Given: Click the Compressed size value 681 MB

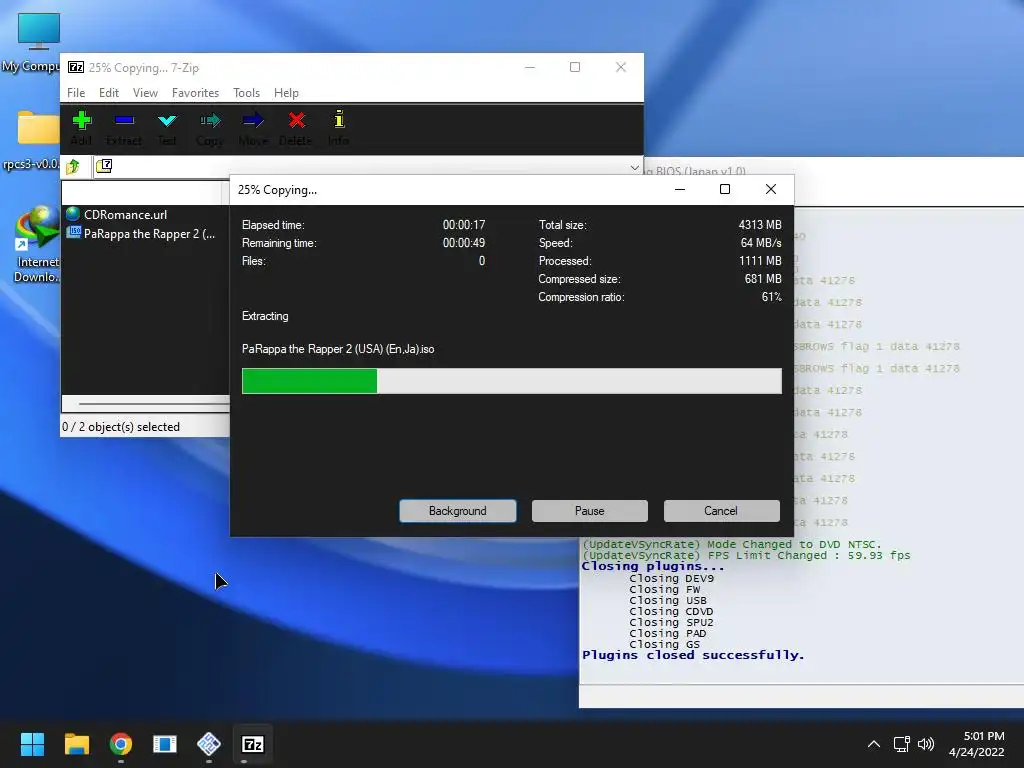Looking at the screenshot, I should [x=763, y=279].
